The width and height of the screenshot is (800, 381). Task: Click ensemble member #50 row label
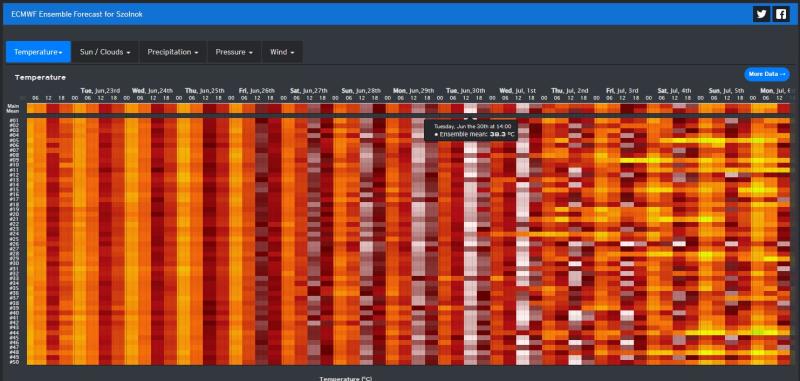click(14, 362)
